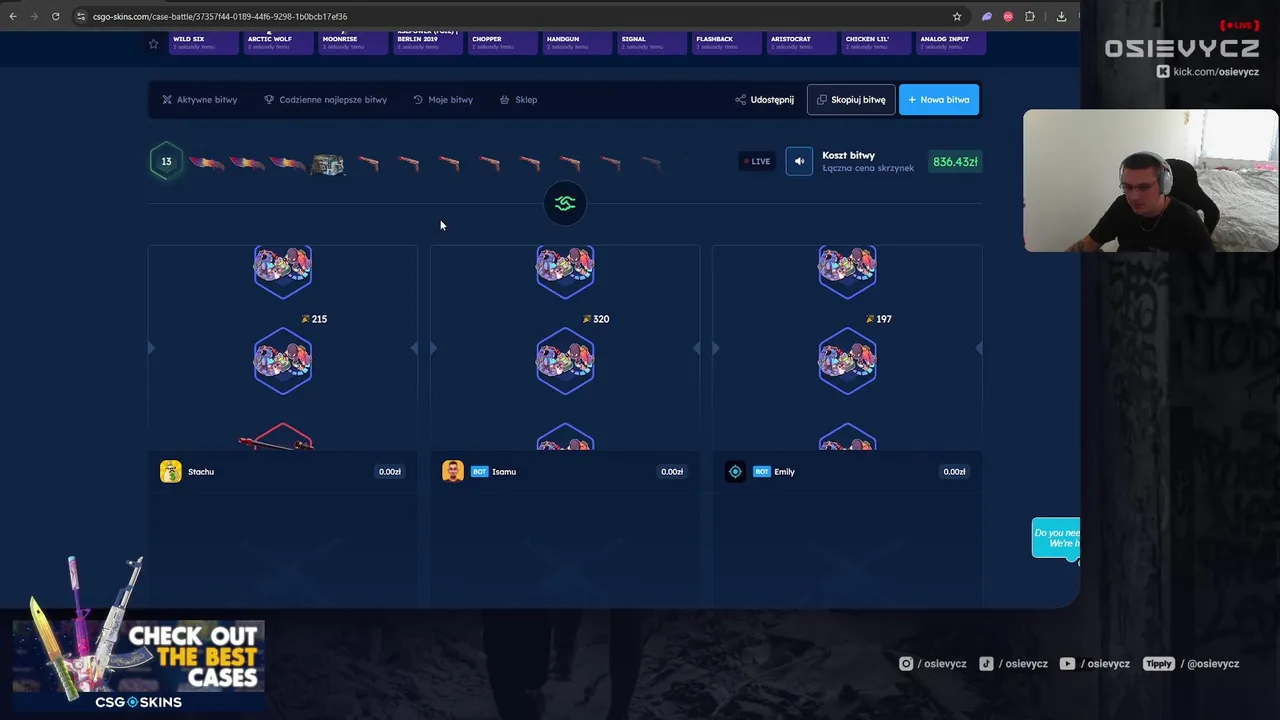Click Stachu's 0.00zł total
The width and height of the screenshot is (1280, 720).
tap(390, 472)
